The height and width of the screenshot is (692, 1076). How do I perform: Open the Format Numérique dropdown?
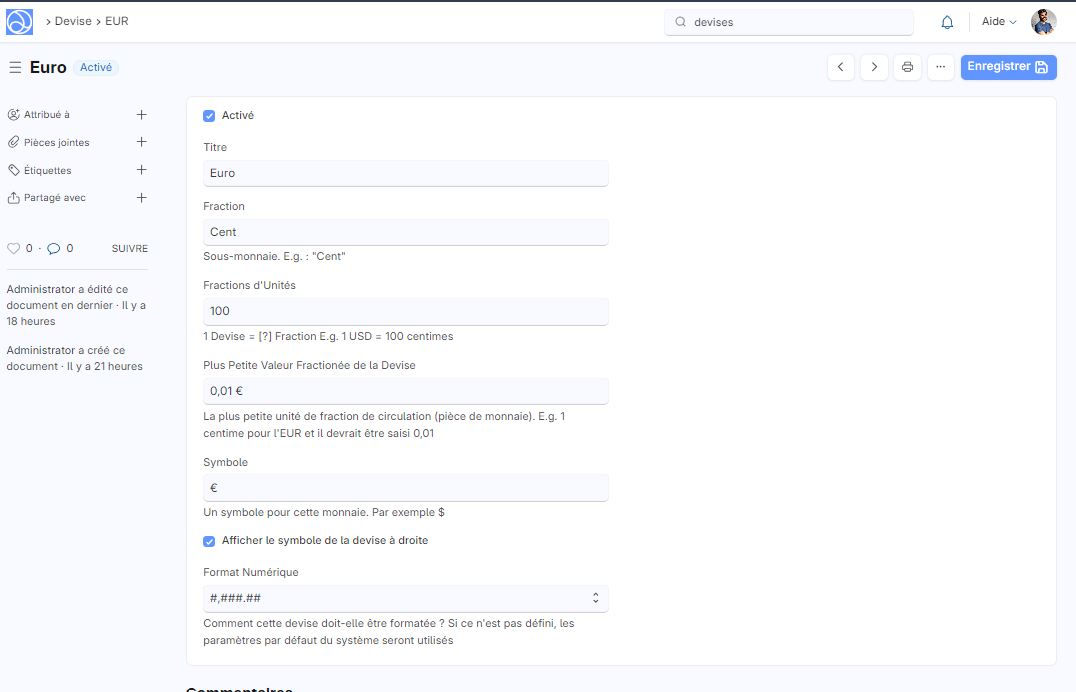405,598
